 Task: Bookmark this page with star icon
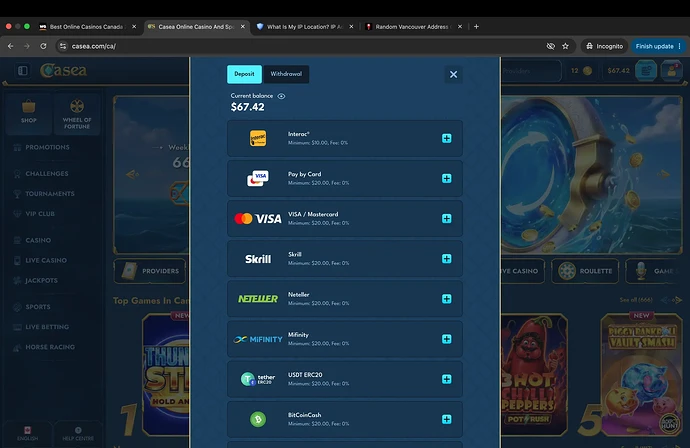click(565, 46)
